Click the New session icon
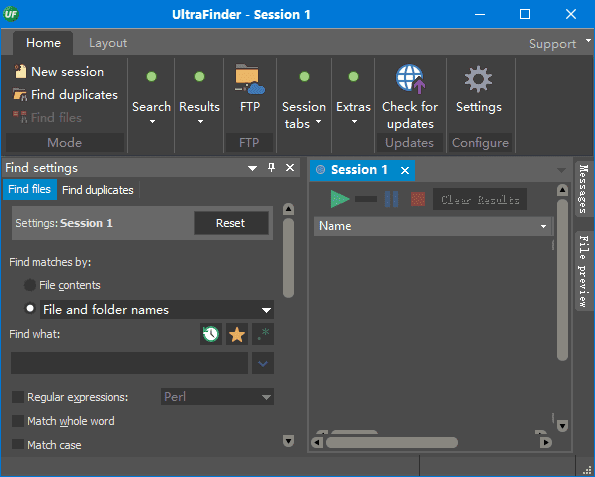This screenshot has height=477, width=595. 20,72
